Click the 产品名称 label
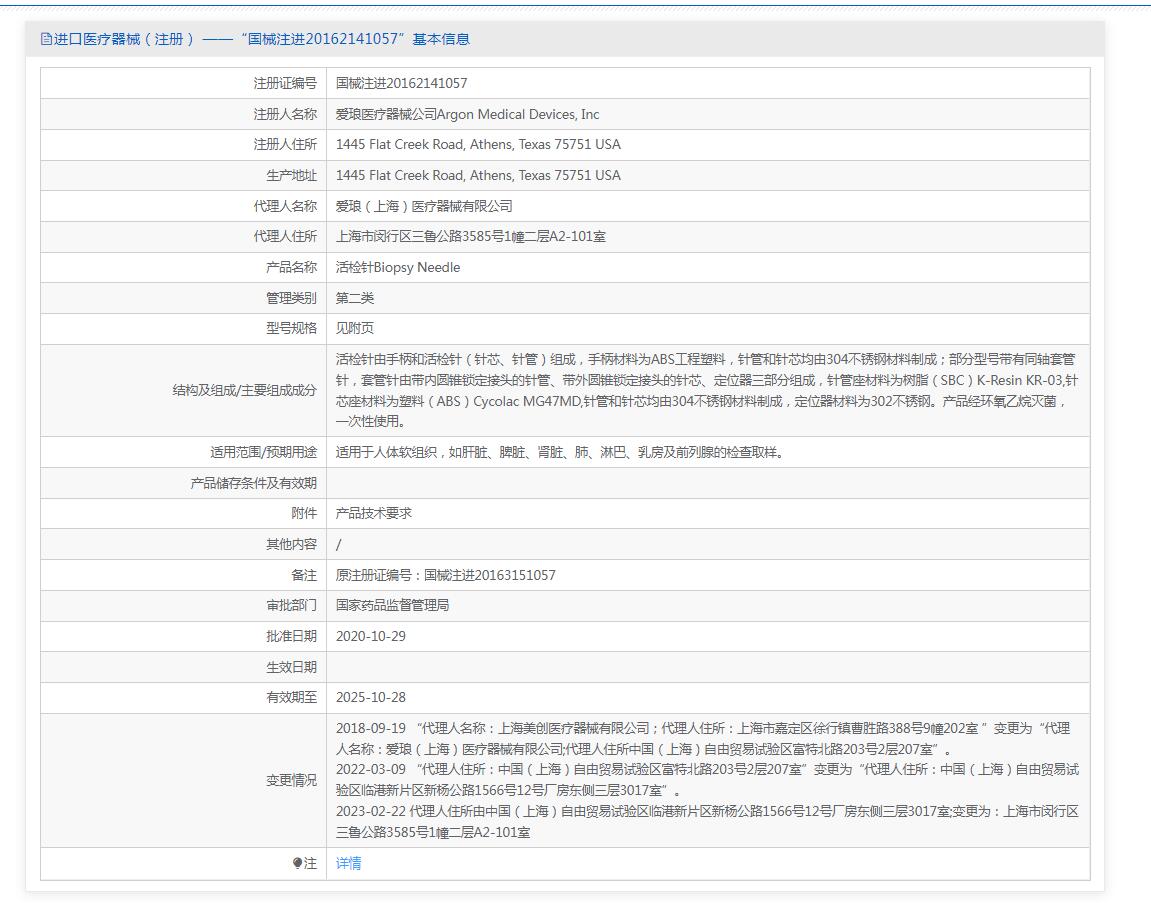This screenshot has width=1151, height=903. tap(291, 267)
